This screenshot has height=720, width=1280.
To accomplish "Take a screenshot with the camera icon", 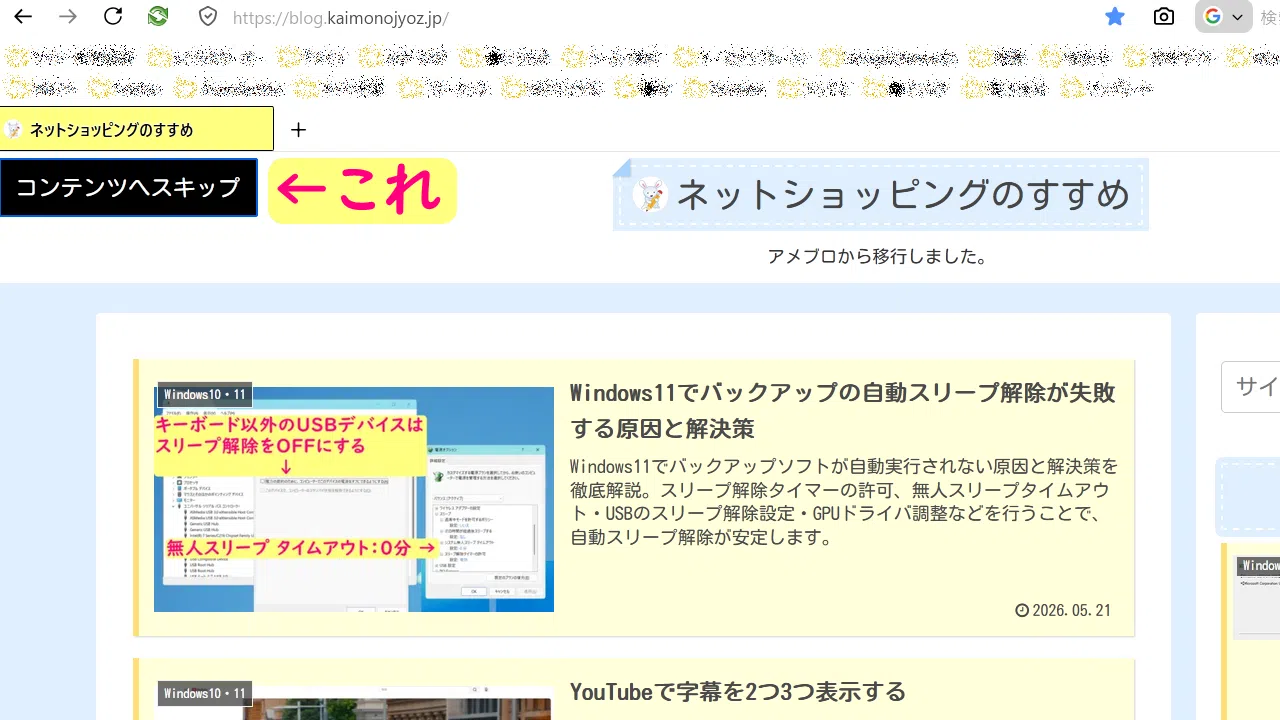I will pyautogui.click(x=1164, y=17).
